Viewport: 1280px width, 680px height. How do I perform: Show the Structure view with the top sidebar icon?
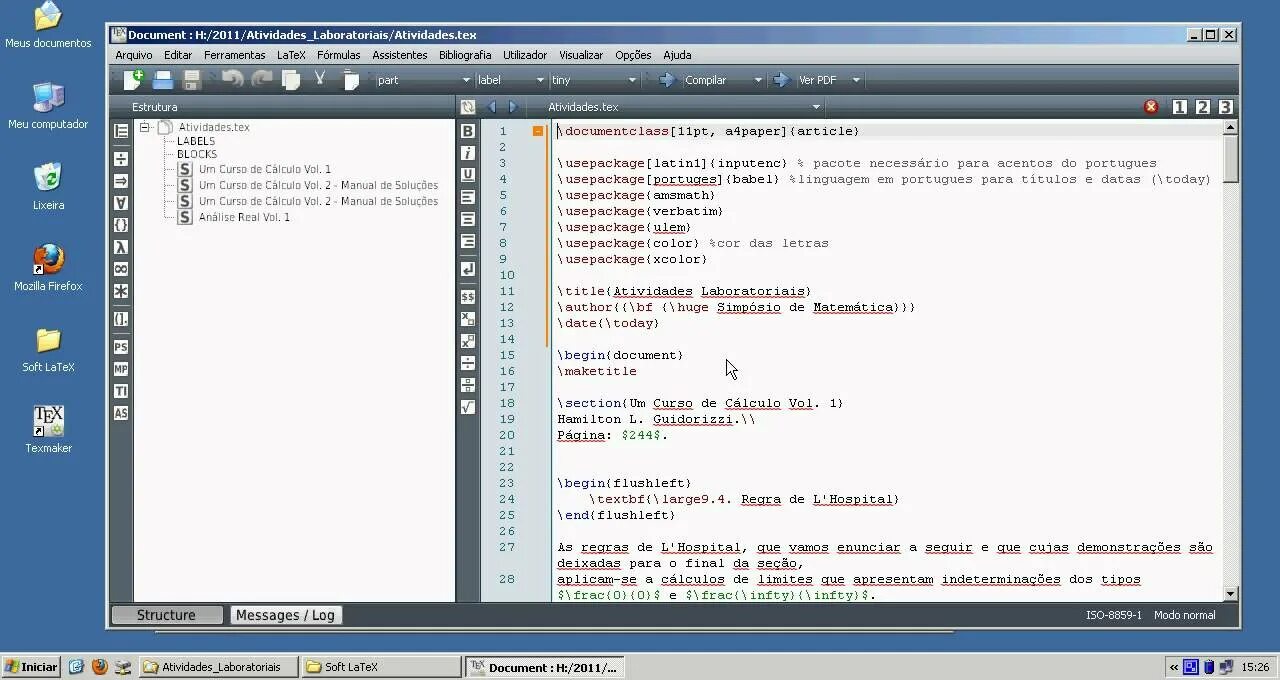click(x=121, y=131)
